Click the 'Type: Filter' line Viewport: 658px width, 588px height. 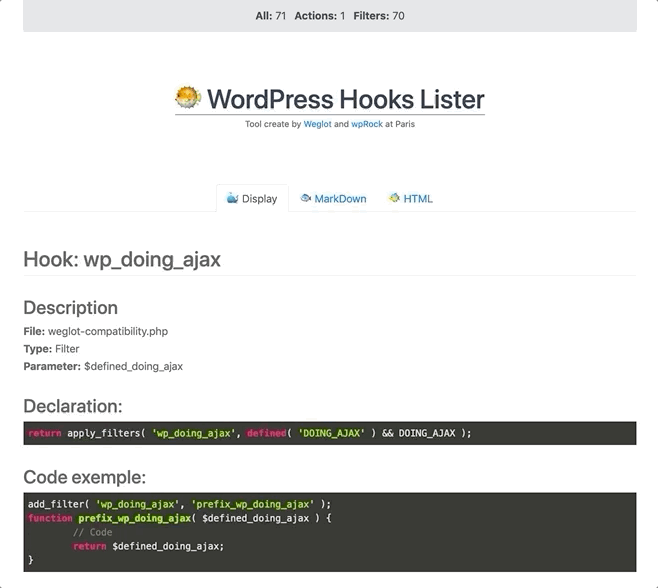tap(51, 349)
